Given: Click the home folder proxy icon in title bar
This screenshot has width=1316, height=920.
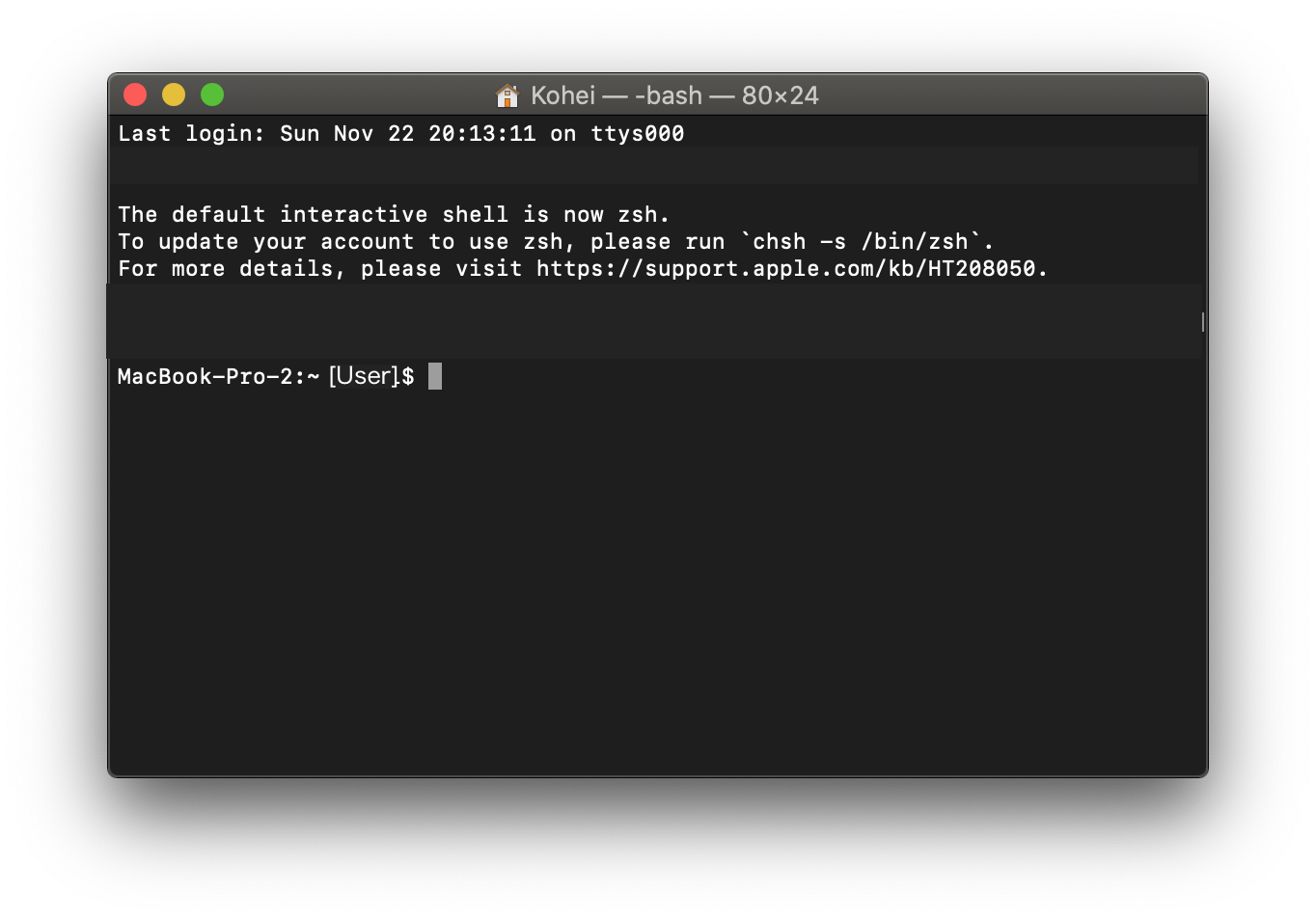Looking at the screenshot, I should [x=507, y=95].
